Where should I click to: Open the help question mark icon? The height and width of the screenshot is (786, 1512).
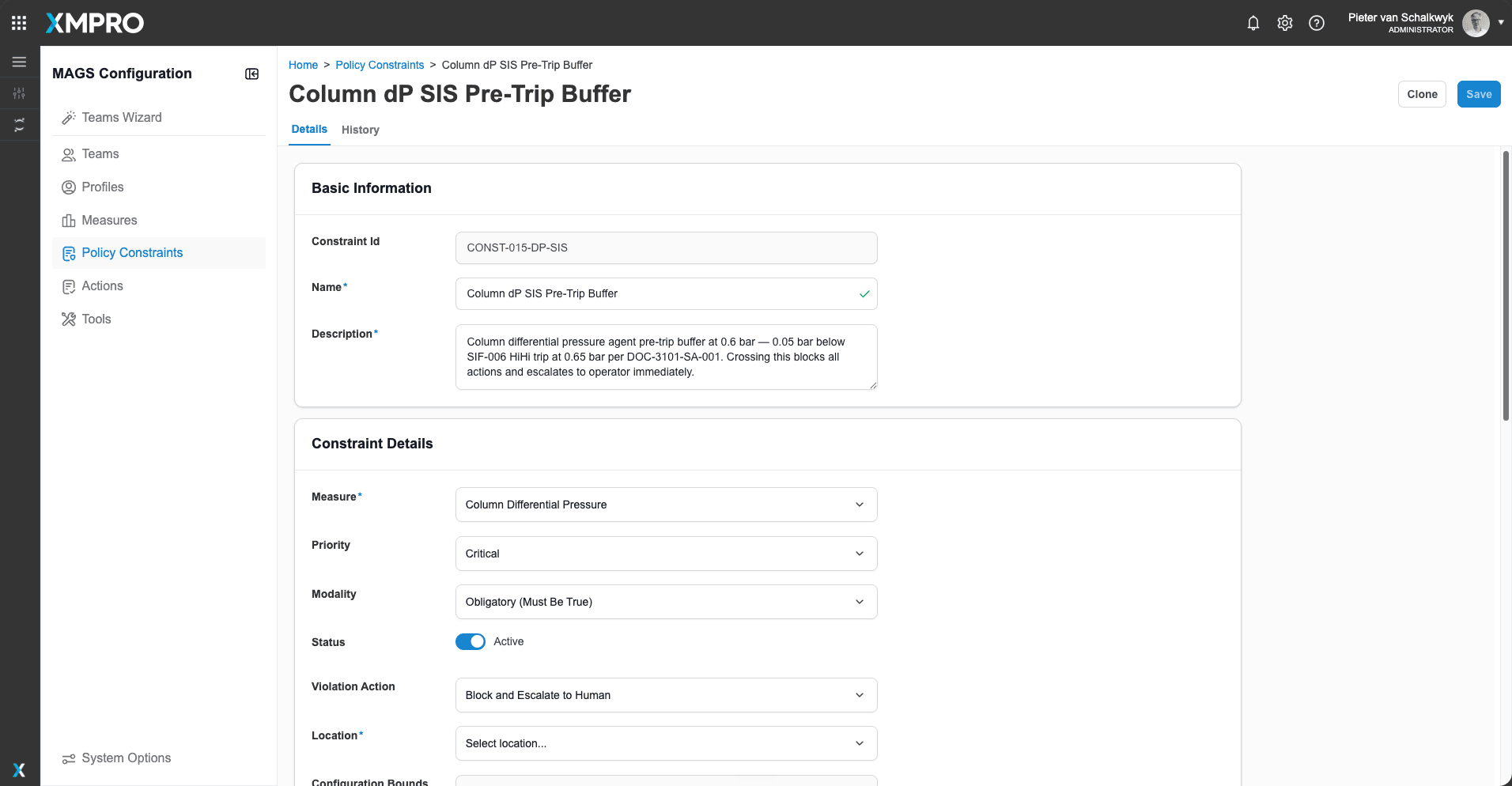(1317, 23)
